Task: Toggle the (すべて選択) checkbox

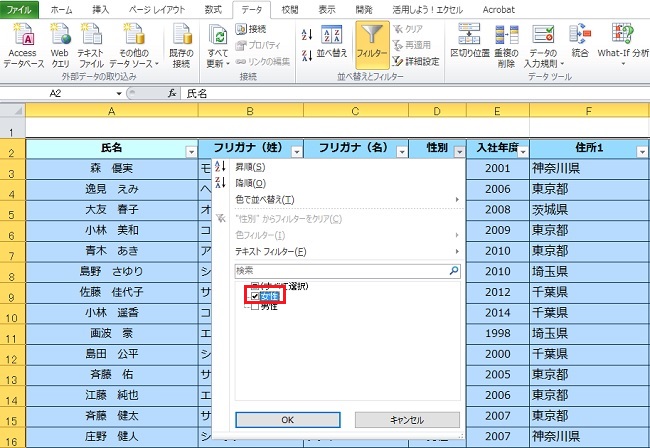Action: tap(255, 286)
